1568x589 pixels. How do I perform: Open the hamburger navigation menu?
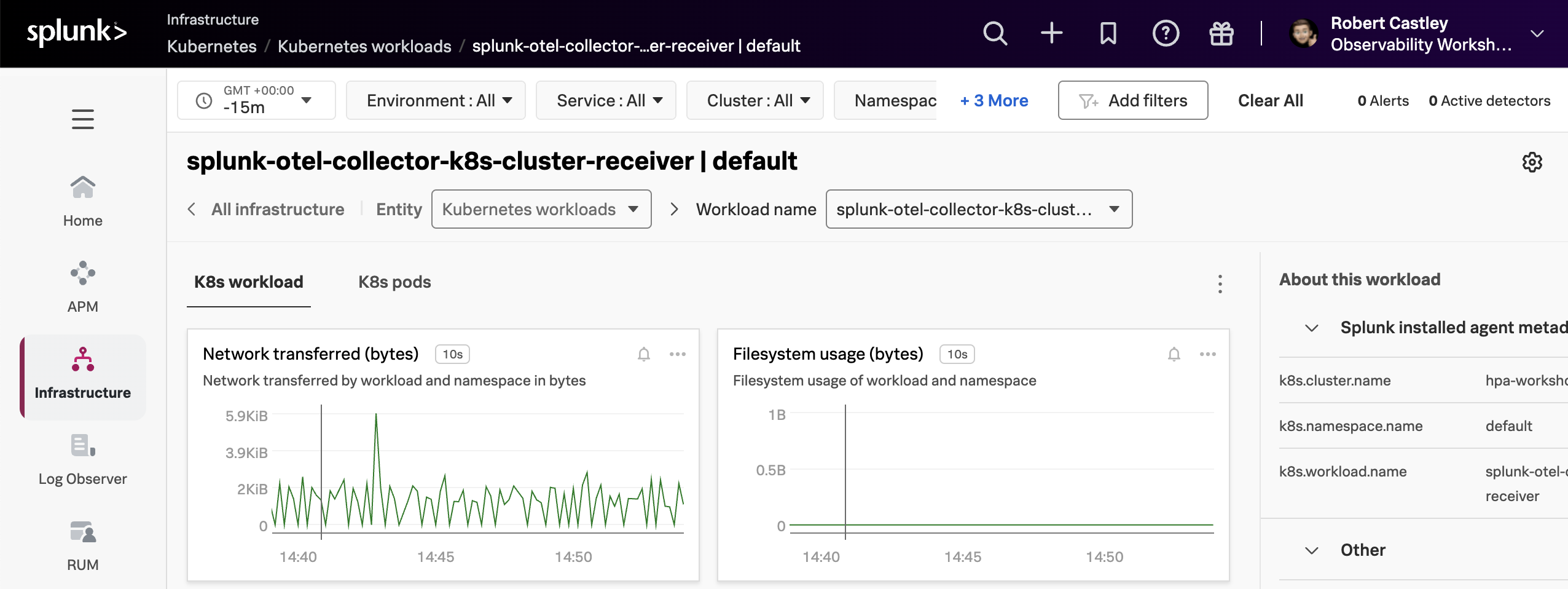[82, 119]
